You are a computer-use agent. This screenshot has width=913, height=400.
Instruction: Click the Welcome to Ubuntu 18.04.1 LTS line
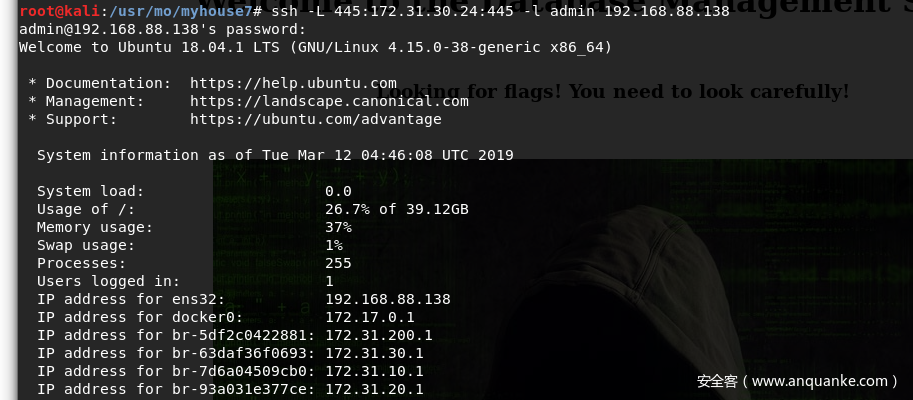(316, 47)
